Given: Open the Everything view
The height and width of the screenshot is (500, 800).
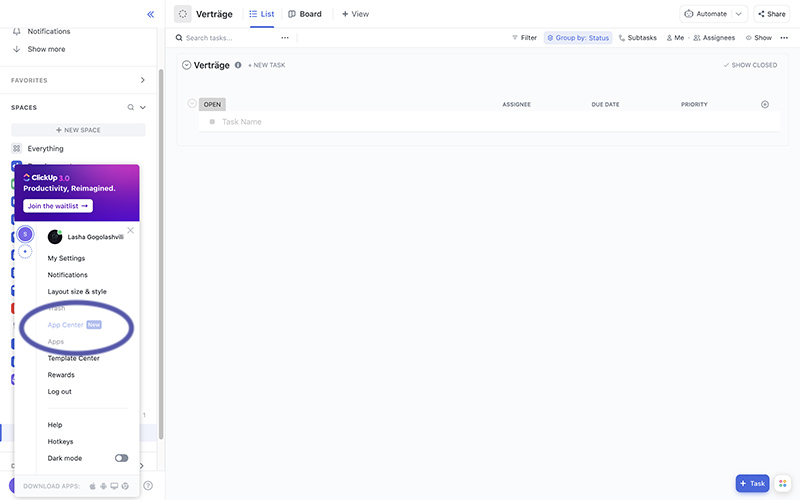Looking at the screenshot, I should [45, 148].
